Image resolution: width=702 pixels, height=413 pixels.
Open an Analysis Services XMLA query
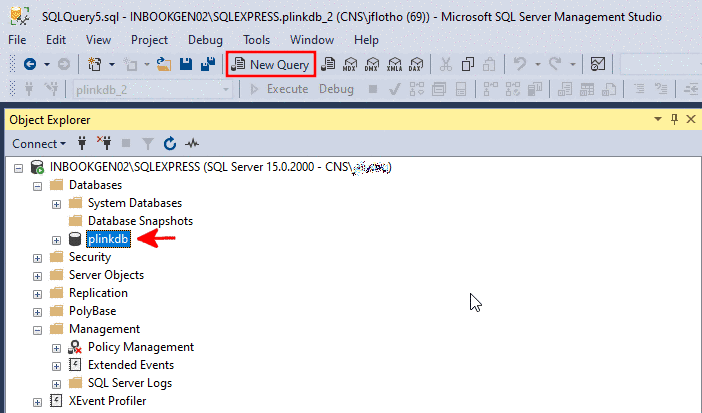[x=394, y=65]
